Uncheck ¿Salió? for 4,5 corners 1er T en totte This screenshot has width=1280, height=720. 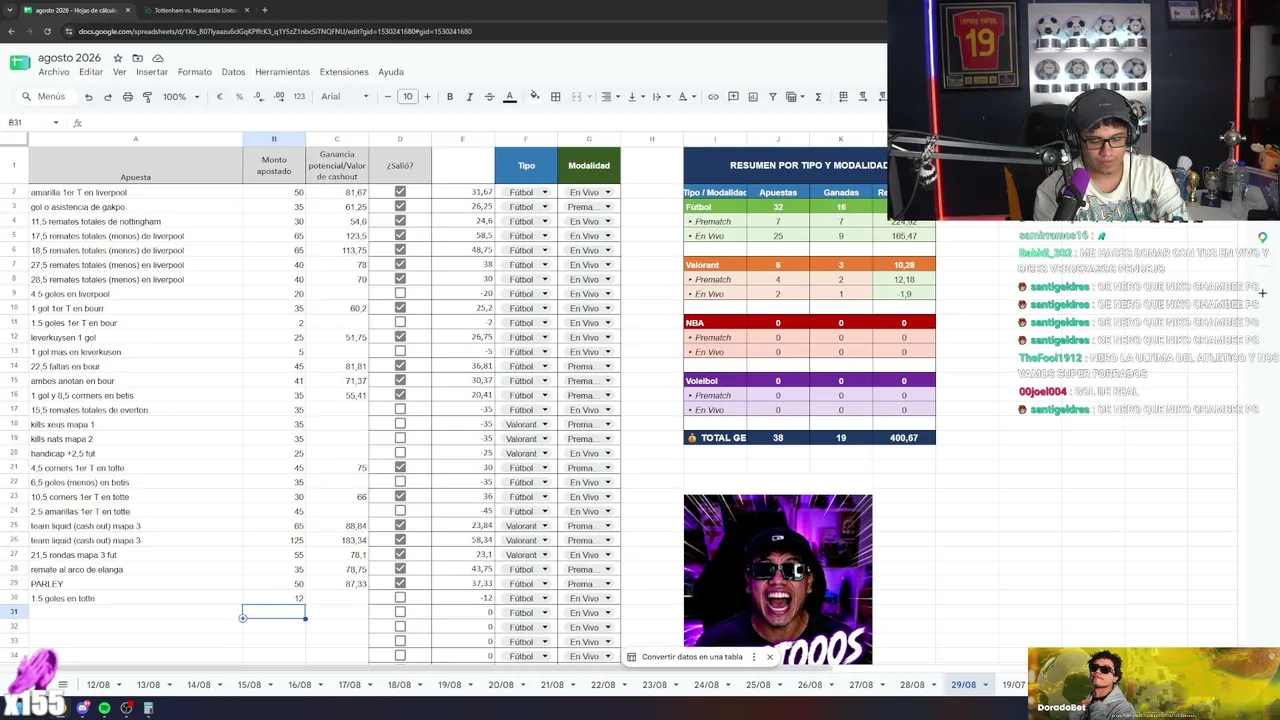400,468
